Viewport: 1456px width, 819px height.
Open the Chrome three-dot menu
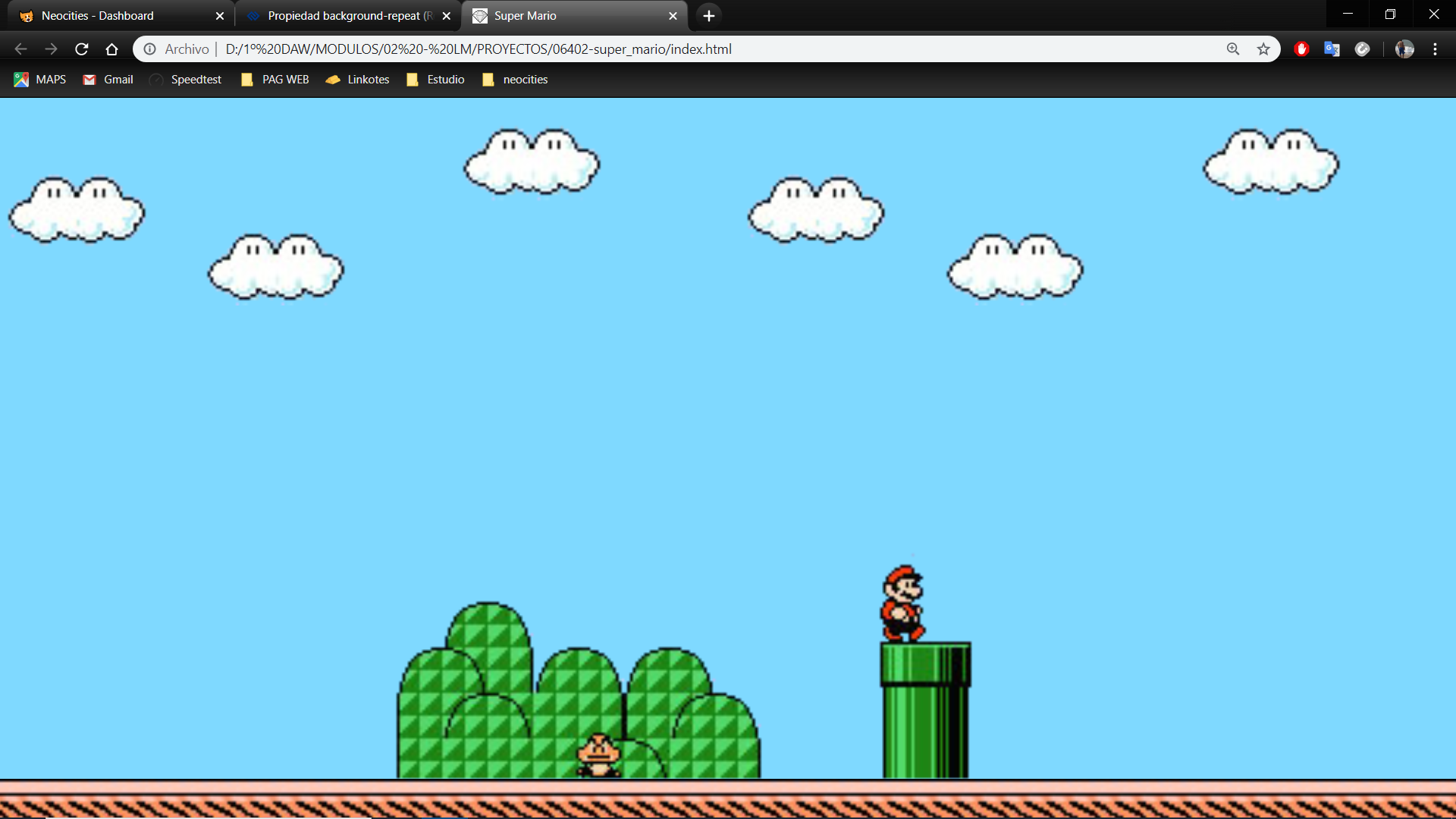(x=1436, y=49)
